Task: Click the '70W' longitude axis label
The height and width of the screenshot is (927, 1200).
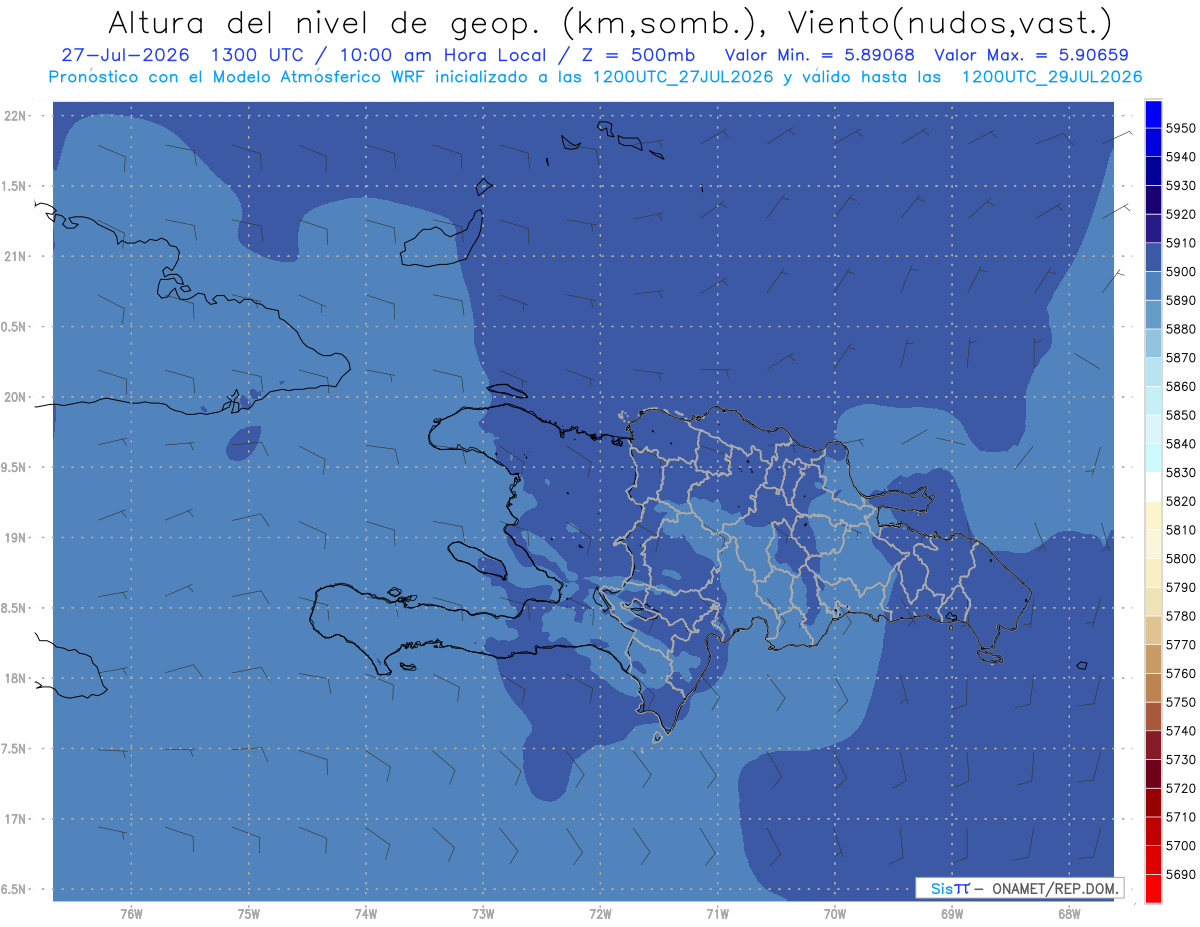Action: tap(835, 914)
